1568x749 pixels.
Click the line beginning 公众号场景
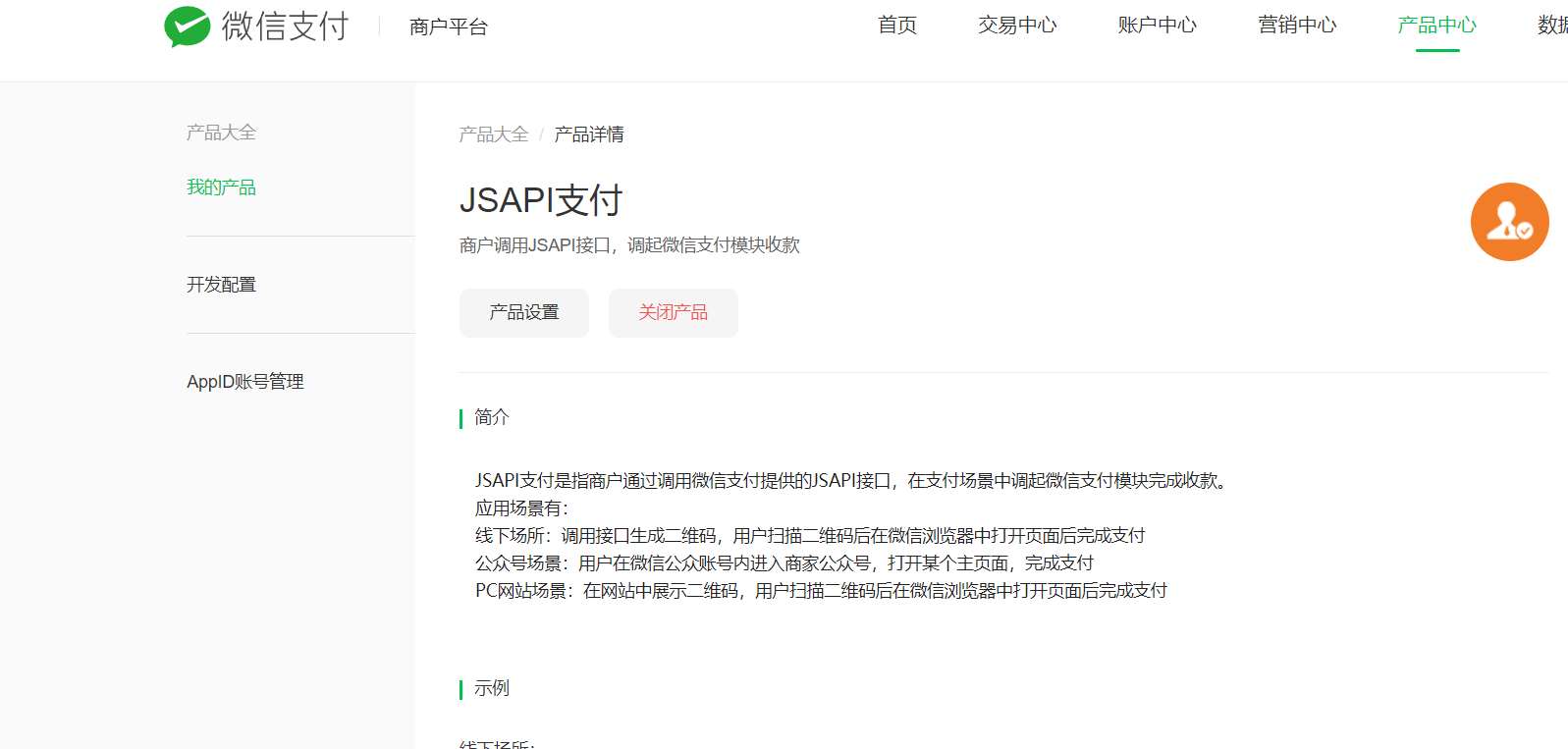click(784, 563)
